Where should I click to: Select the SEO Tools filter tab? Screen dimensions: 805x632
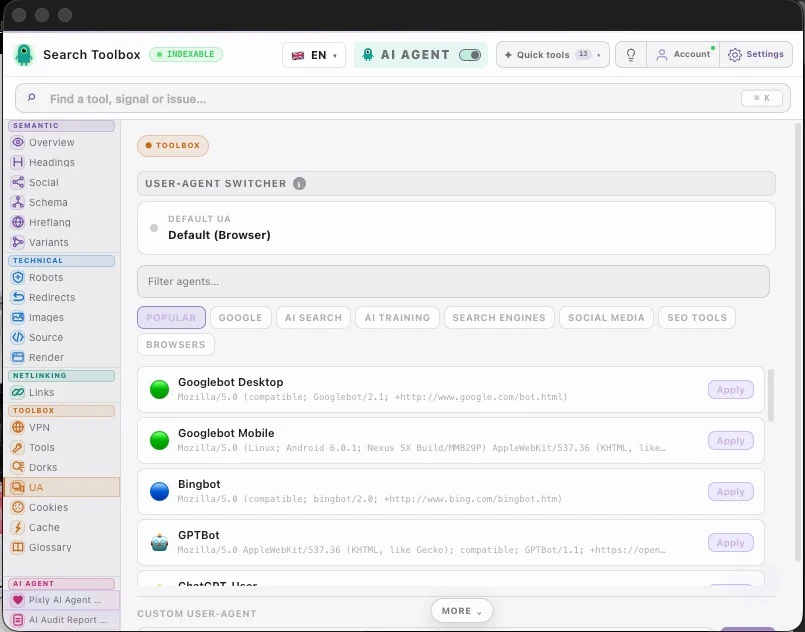(697, 317)
